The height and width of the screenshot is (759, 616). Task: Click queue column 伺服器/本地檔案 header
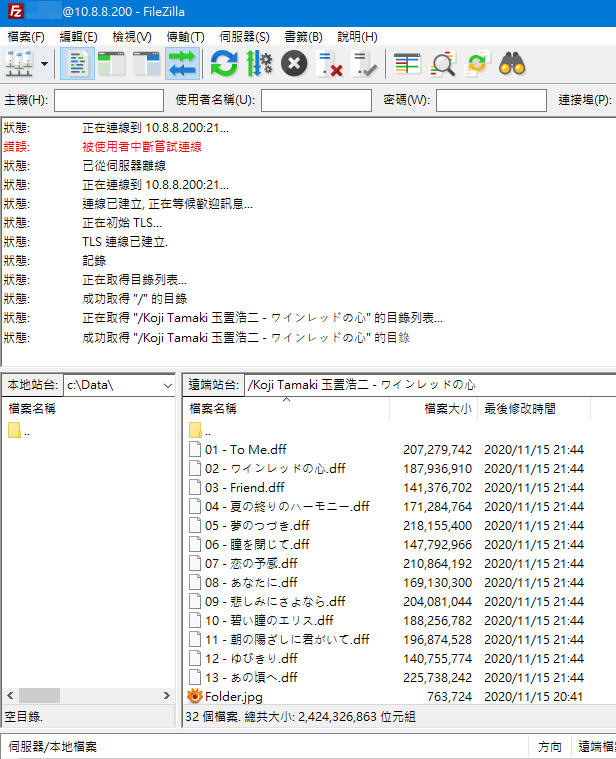[52, 747]
